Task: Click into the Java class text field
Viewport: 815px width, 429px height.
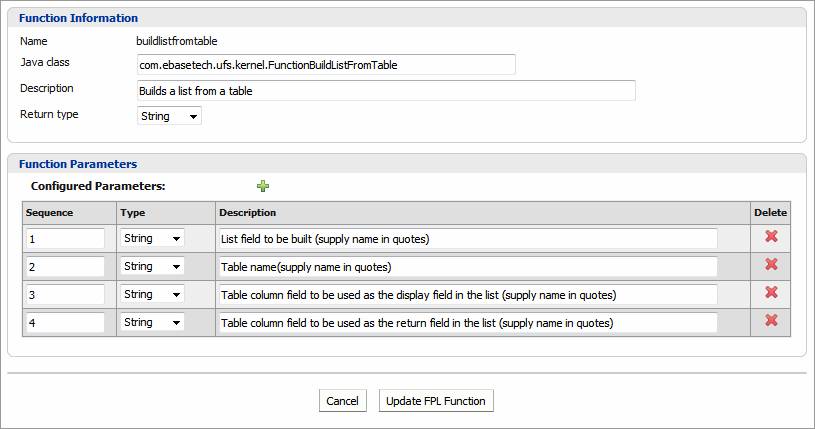Action: point(326,65)
